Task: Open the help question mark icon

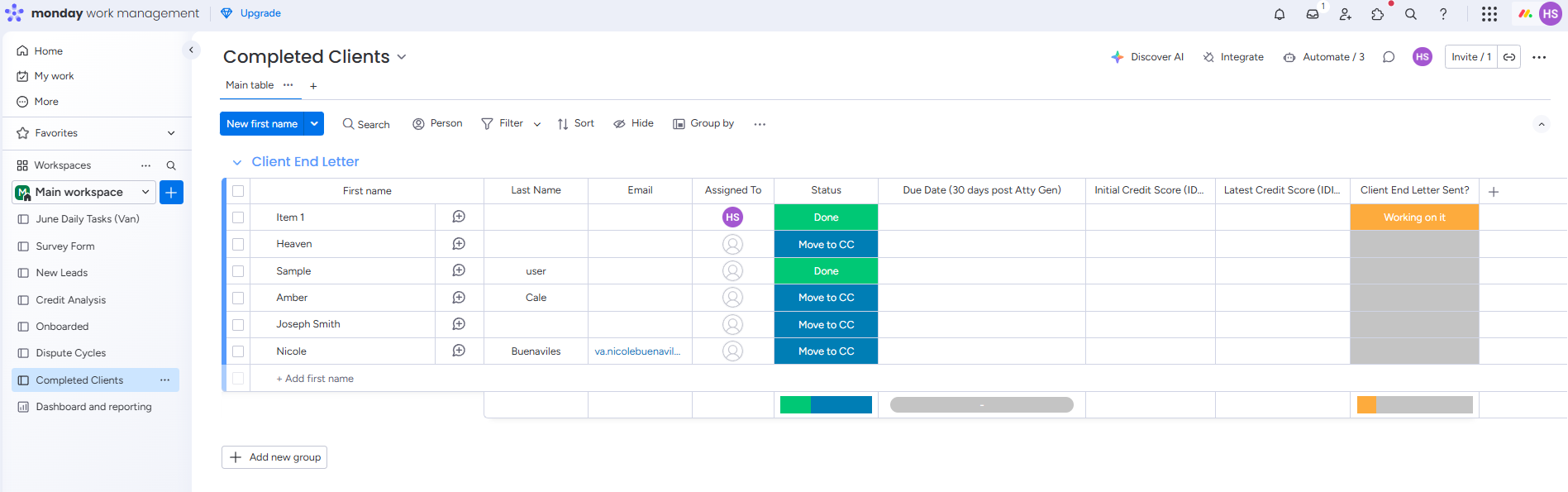Action: point(1442,14)
